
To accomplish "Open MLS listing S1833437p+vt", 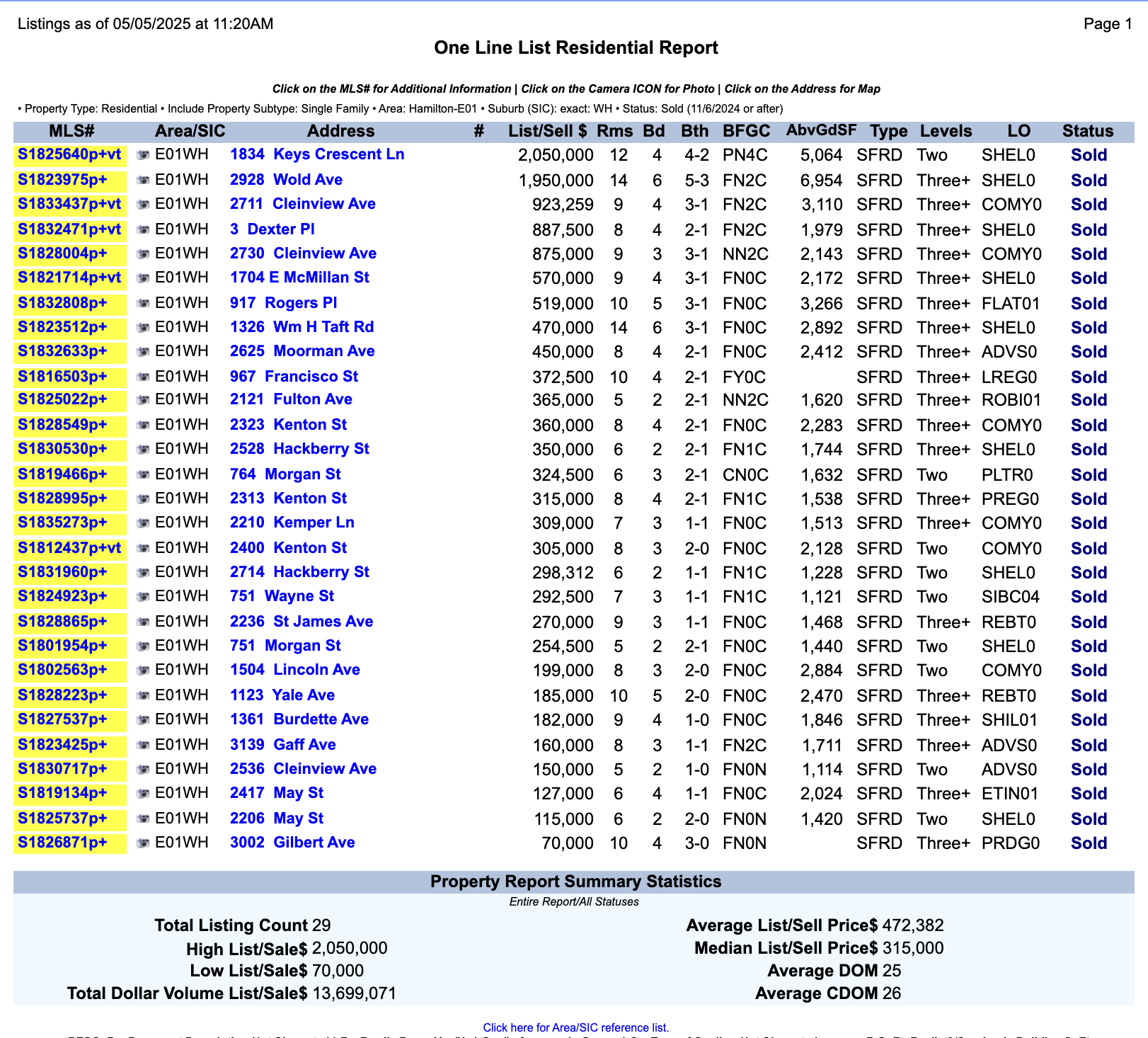I will [x=69, y=204].
